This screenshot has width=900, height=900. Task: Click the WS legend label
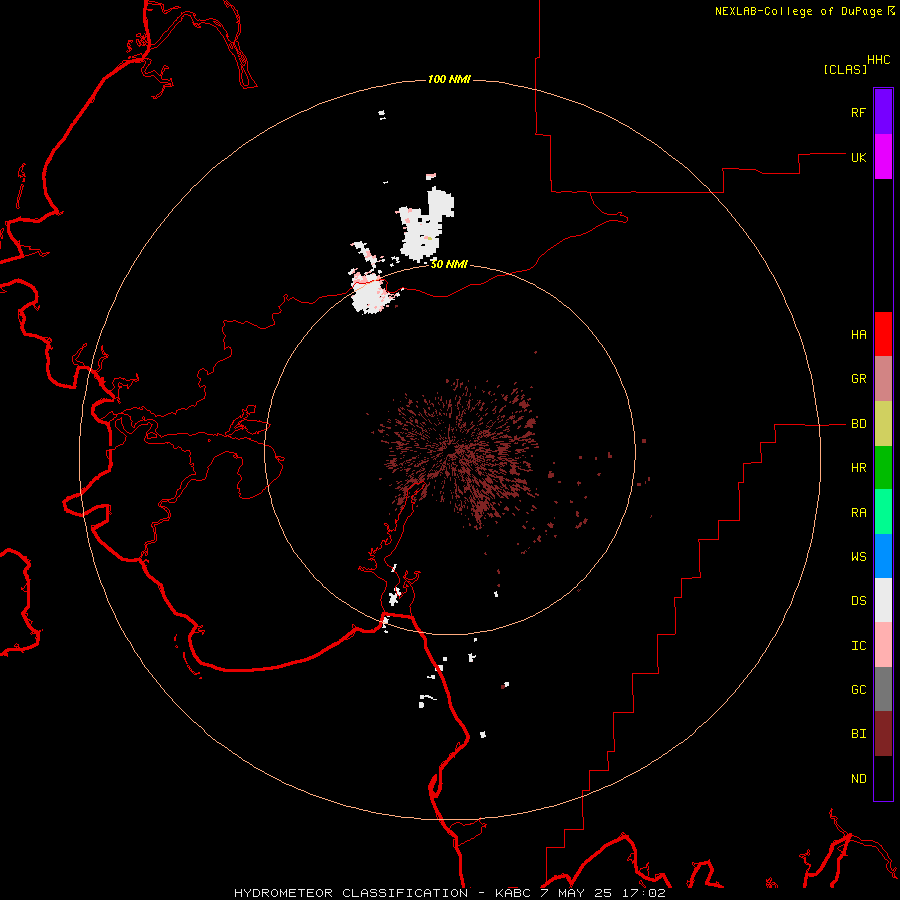point(858,556)
